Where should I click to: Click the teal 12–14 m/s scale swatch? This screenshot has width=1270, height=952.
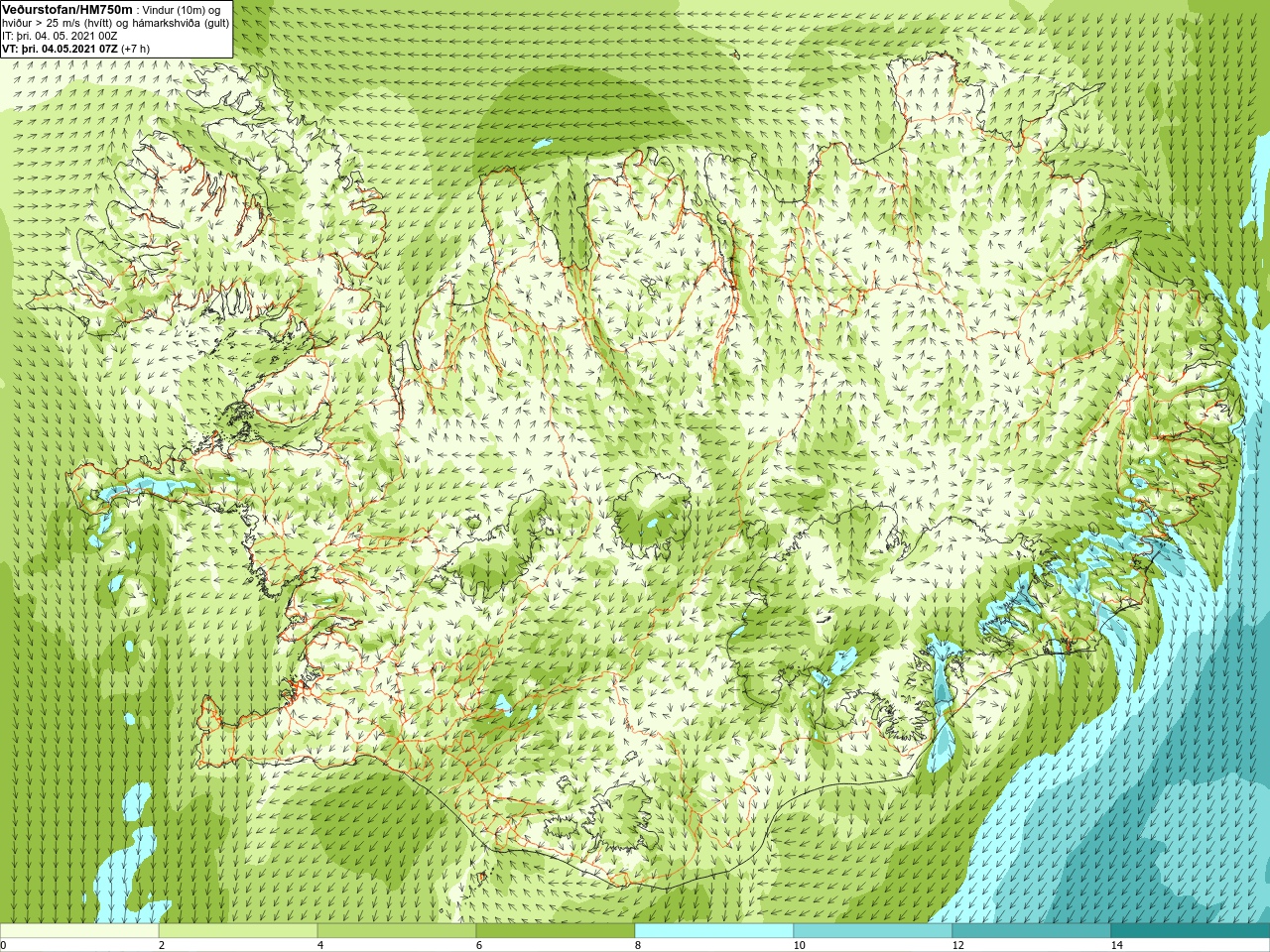click(1032, 931)
